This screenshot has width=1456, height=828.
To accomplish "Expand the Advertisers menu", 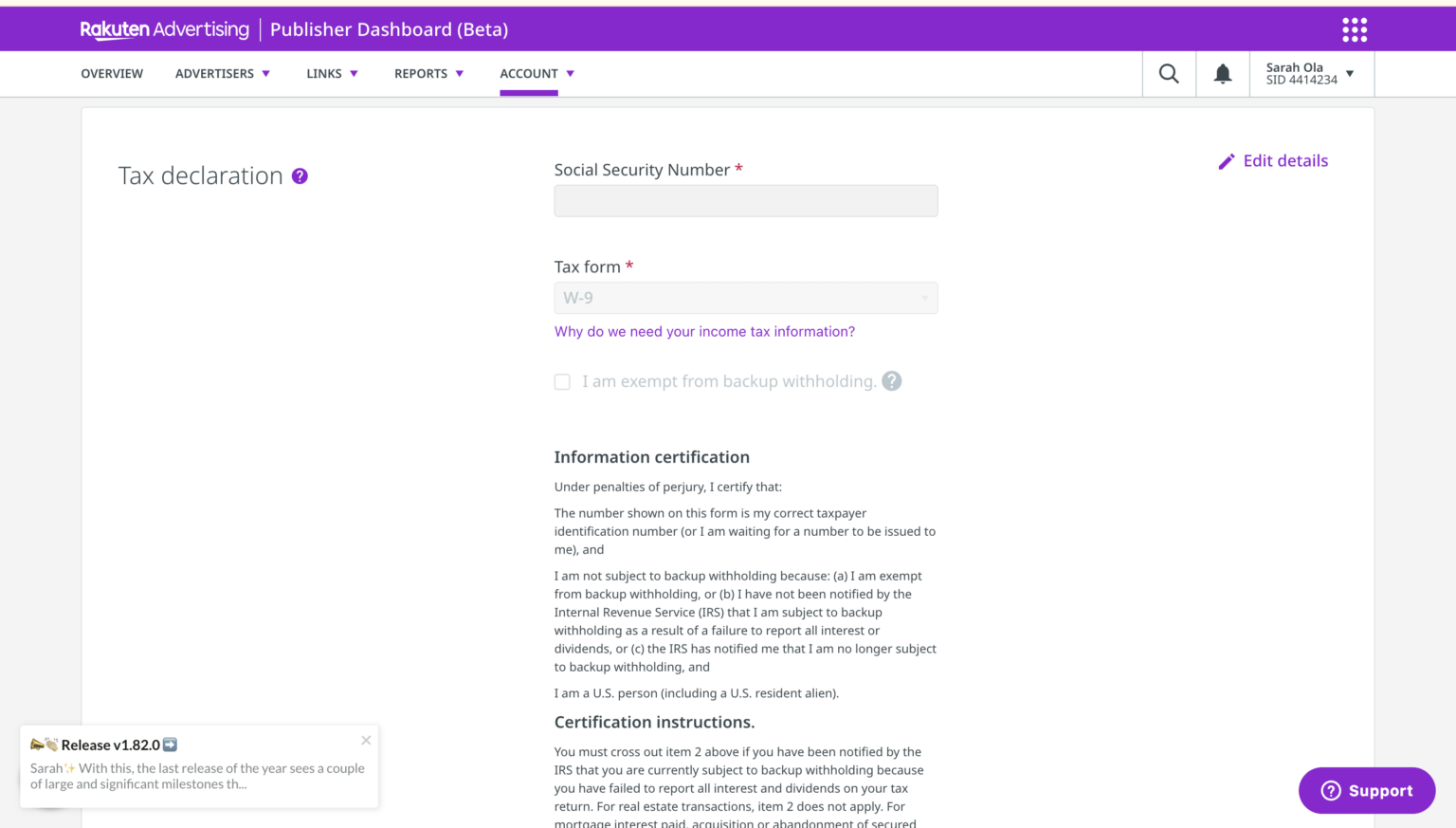I will tap(223, 74).
